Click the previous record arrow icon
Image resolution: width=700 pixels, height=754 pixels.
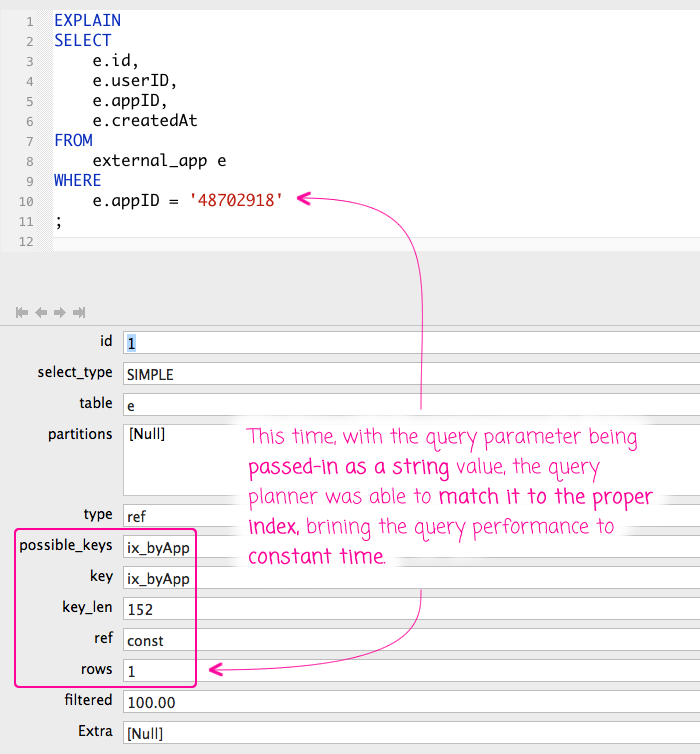pos(41,312)
